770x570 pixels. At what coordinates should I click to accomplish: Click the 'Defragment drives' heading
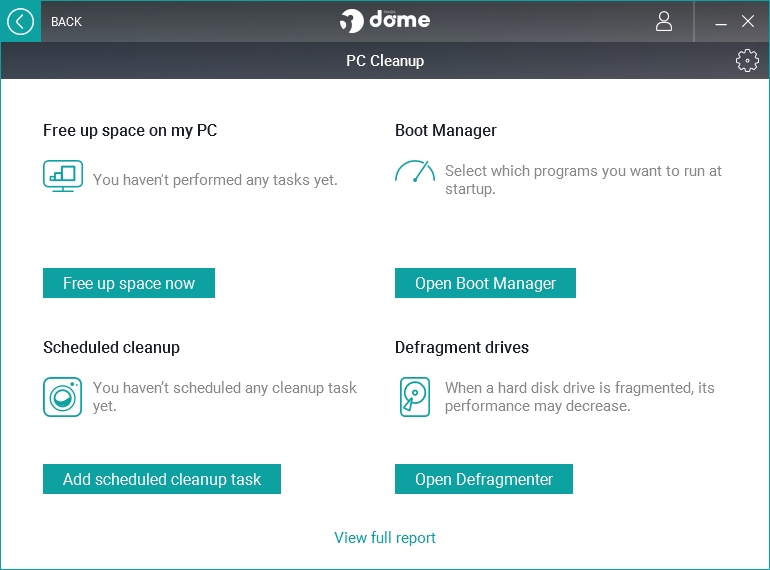462,348
